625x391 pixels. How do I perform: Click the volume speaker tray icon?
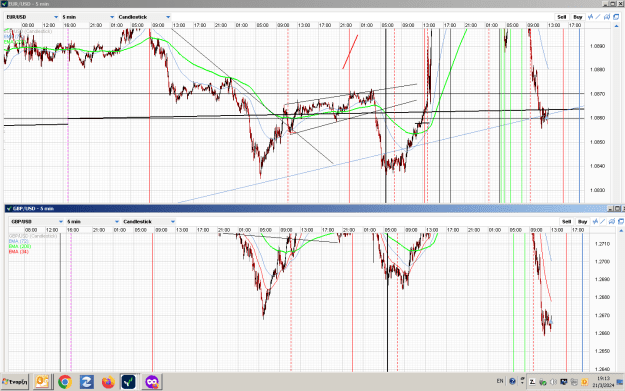553,382
